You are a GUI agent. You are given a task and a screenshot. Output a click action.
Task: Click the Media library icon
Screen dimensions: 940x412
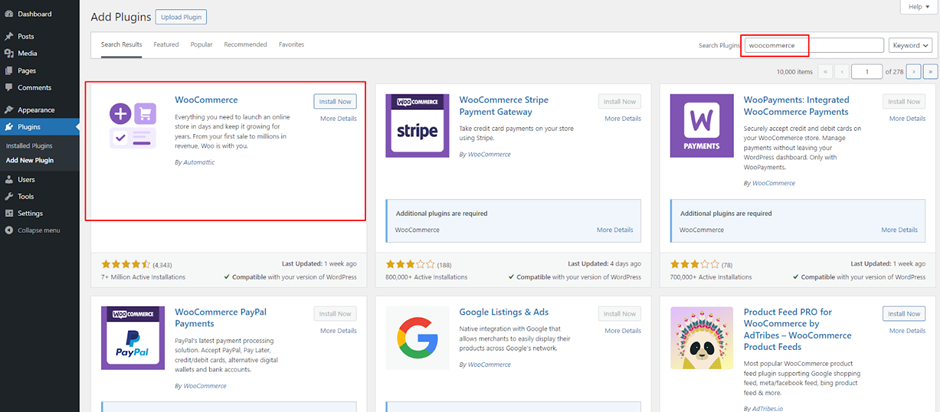(x=9, y=53)
